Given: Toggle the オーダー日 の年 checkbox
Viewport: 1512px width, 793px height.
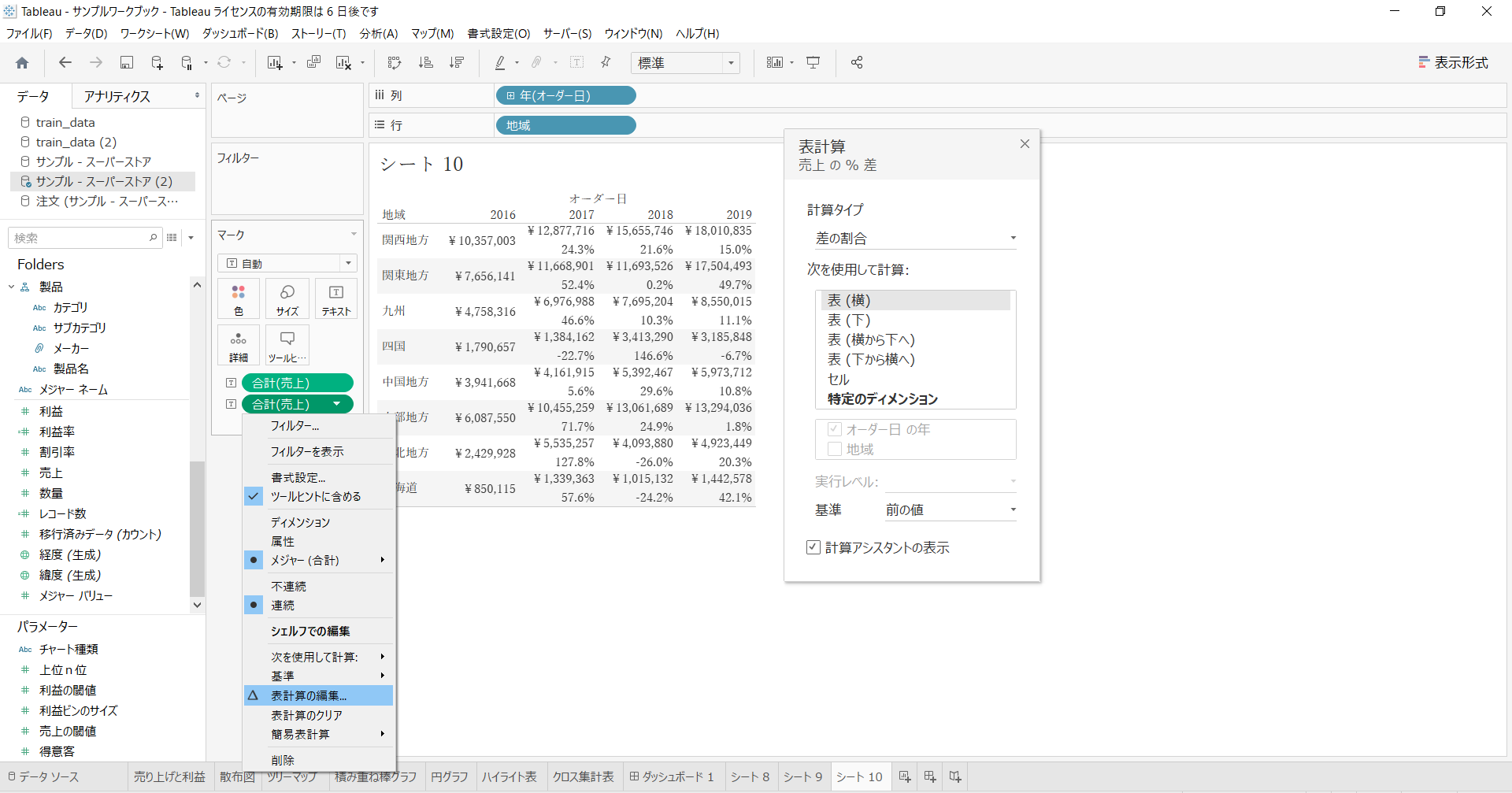Looking at the screenshot, I should coord(835,430).
